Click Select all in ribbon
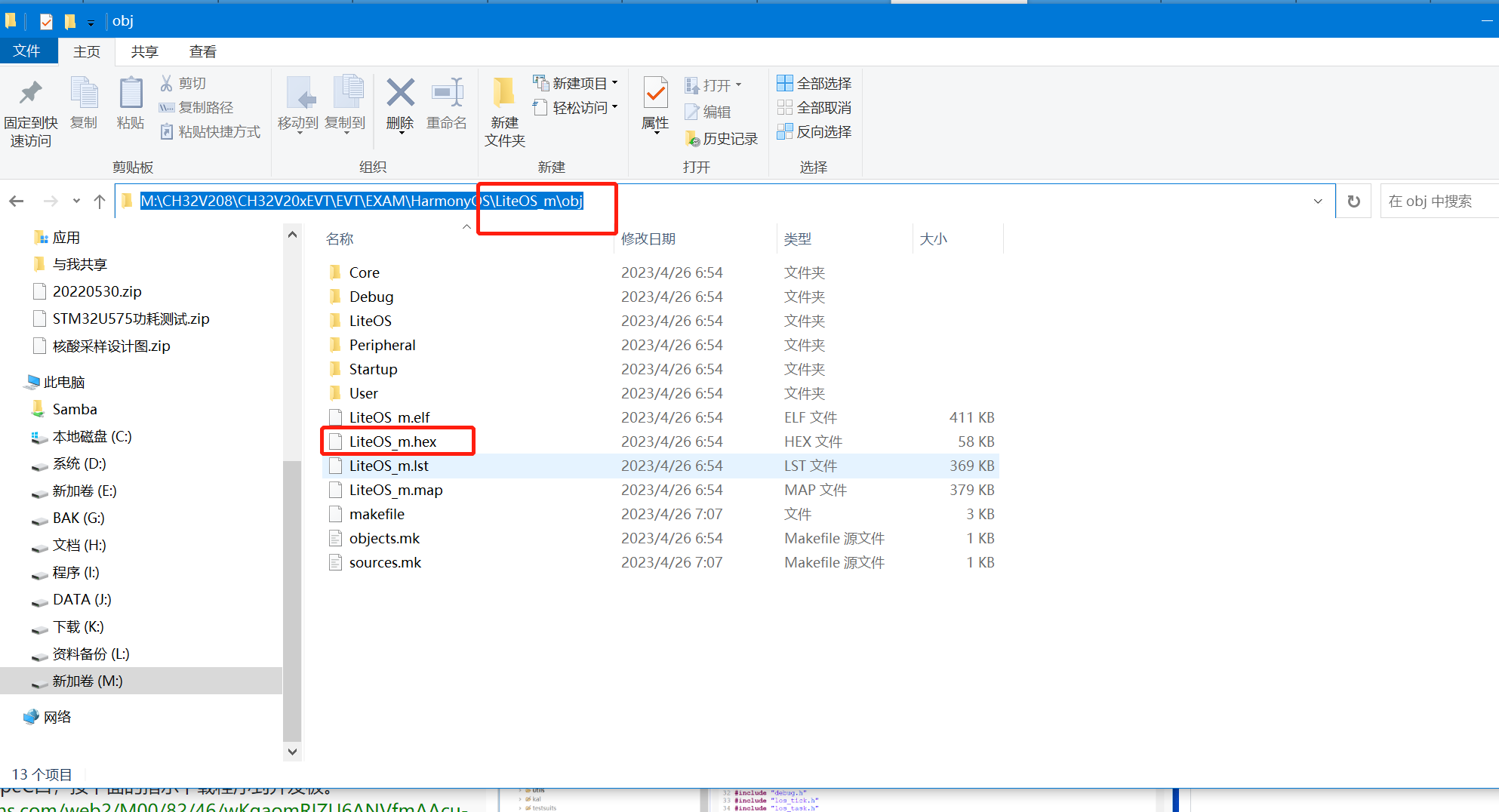Viewport: 1499px width, 812px height. click(x=814, y=83)
